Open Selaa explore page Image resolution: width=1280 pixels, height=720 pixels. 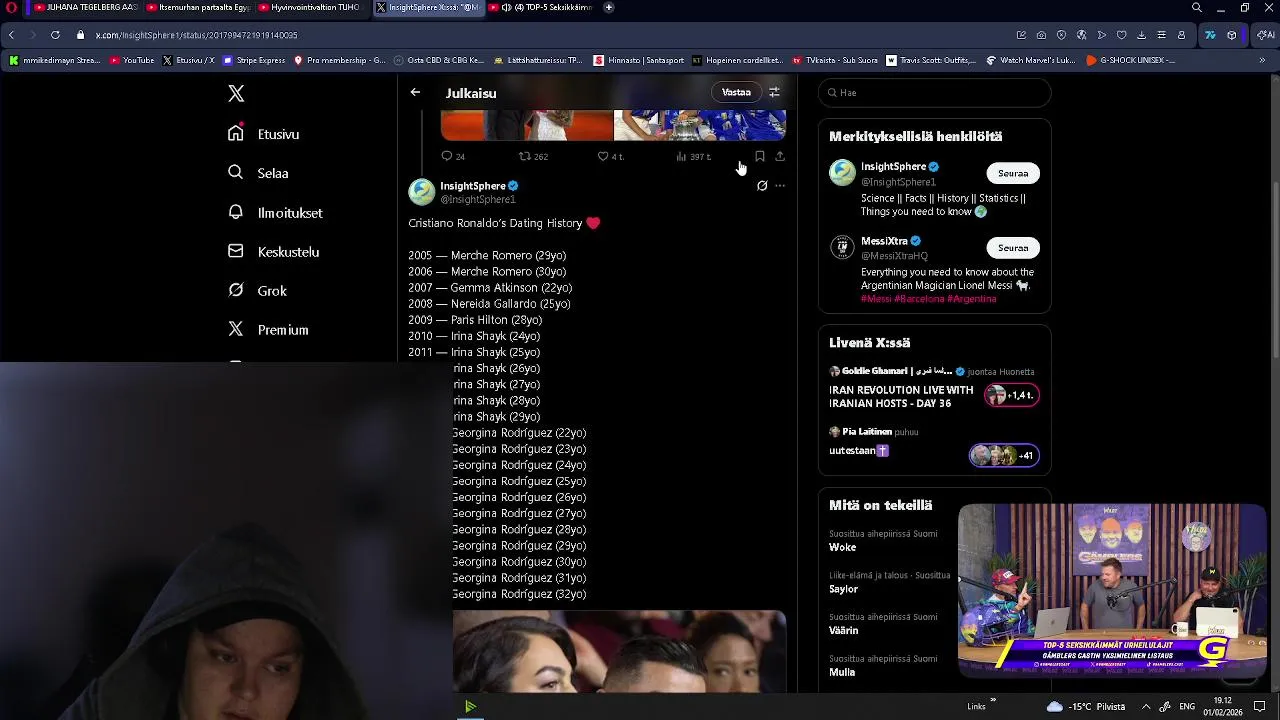(x=258, y=173)
